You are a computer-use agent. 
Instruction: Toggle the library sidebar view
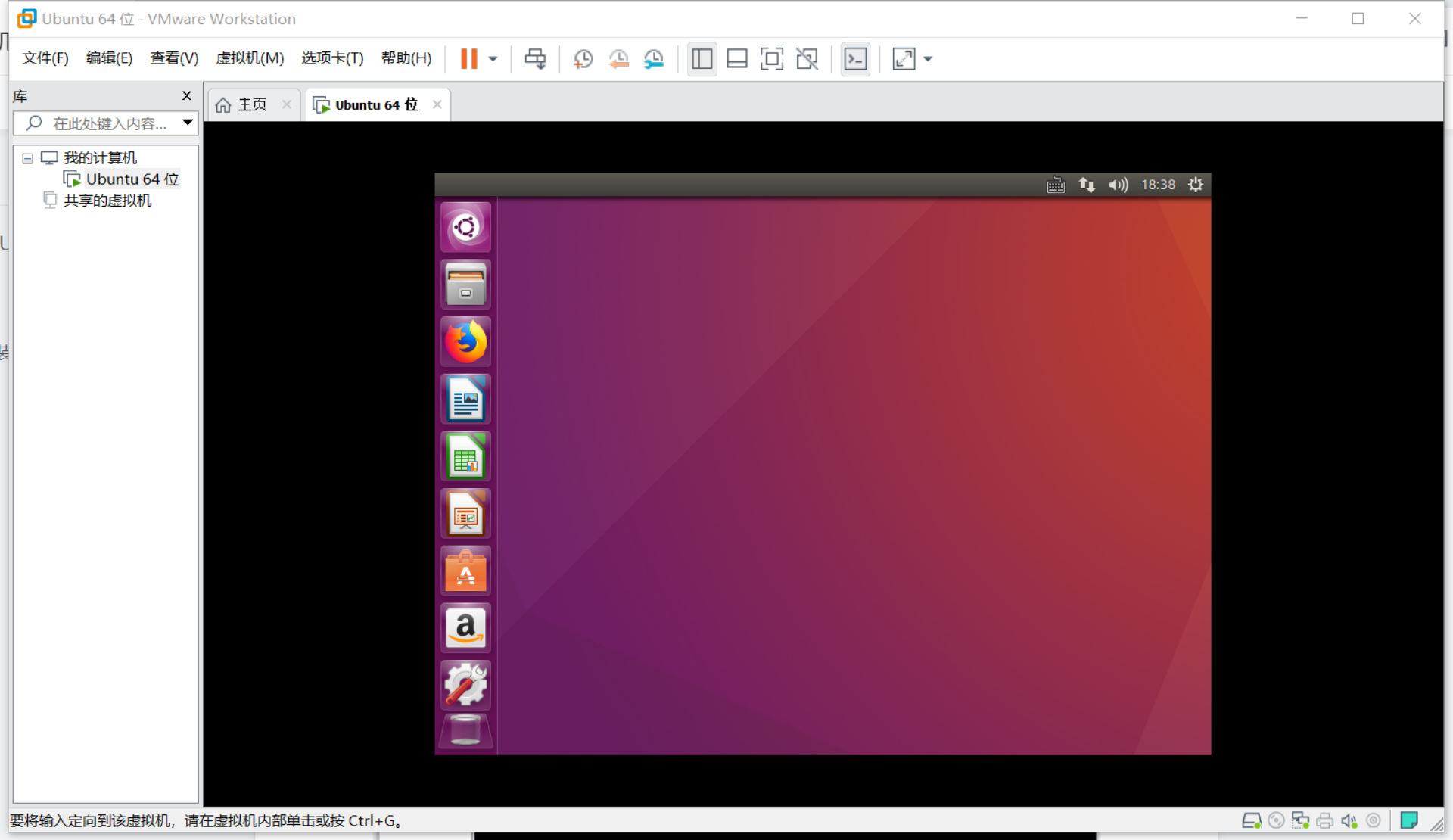pyautogui.click(x=702, y=59)
